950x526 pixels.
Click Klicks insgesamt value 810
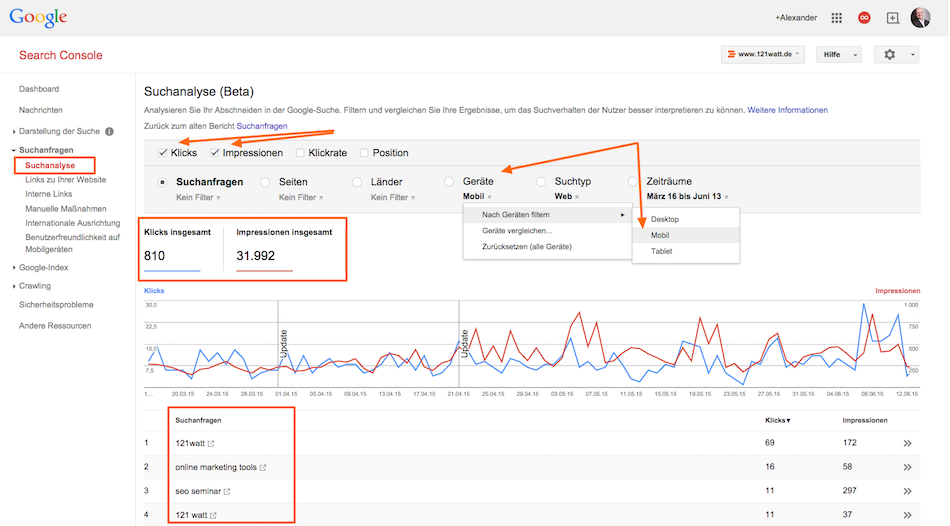pyautogui.click(x=154, y=256)
